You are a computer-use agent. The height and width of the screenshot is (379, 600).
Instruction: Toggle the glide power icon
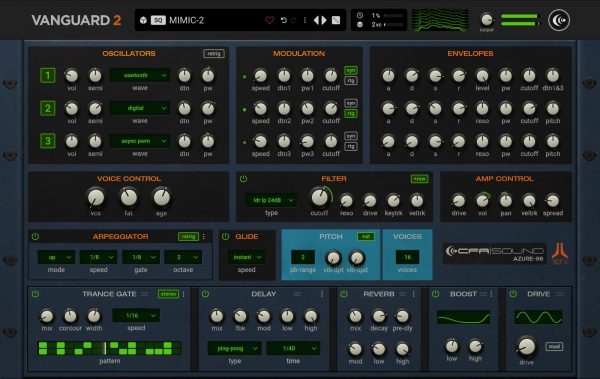(225, 237)
